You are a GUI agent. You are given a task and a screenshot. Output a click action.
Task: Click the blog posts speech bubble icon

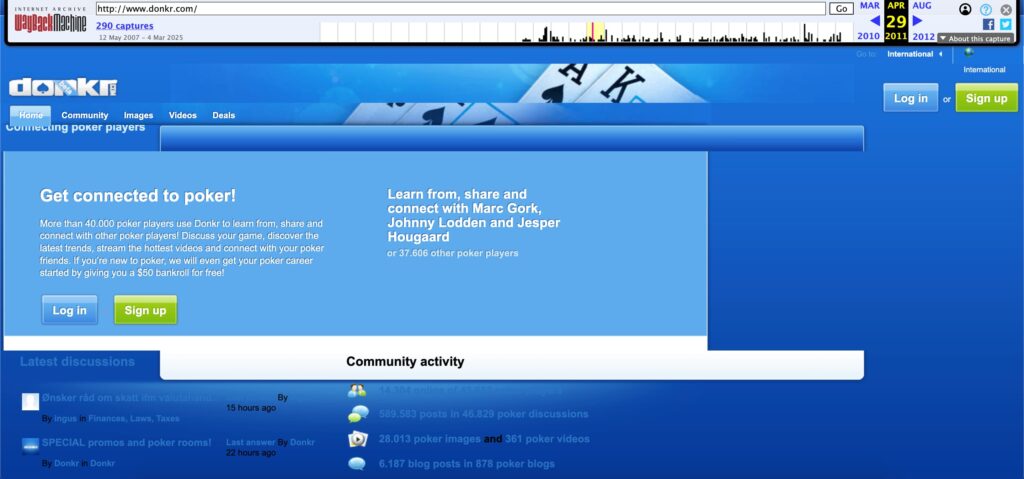[x=357, y=464]
